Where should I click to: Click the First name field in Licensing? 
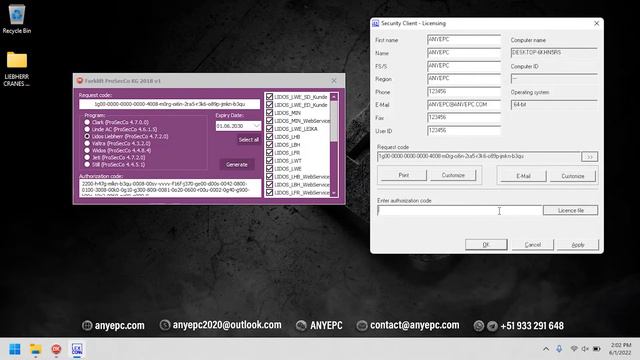(x=464, y=40)
